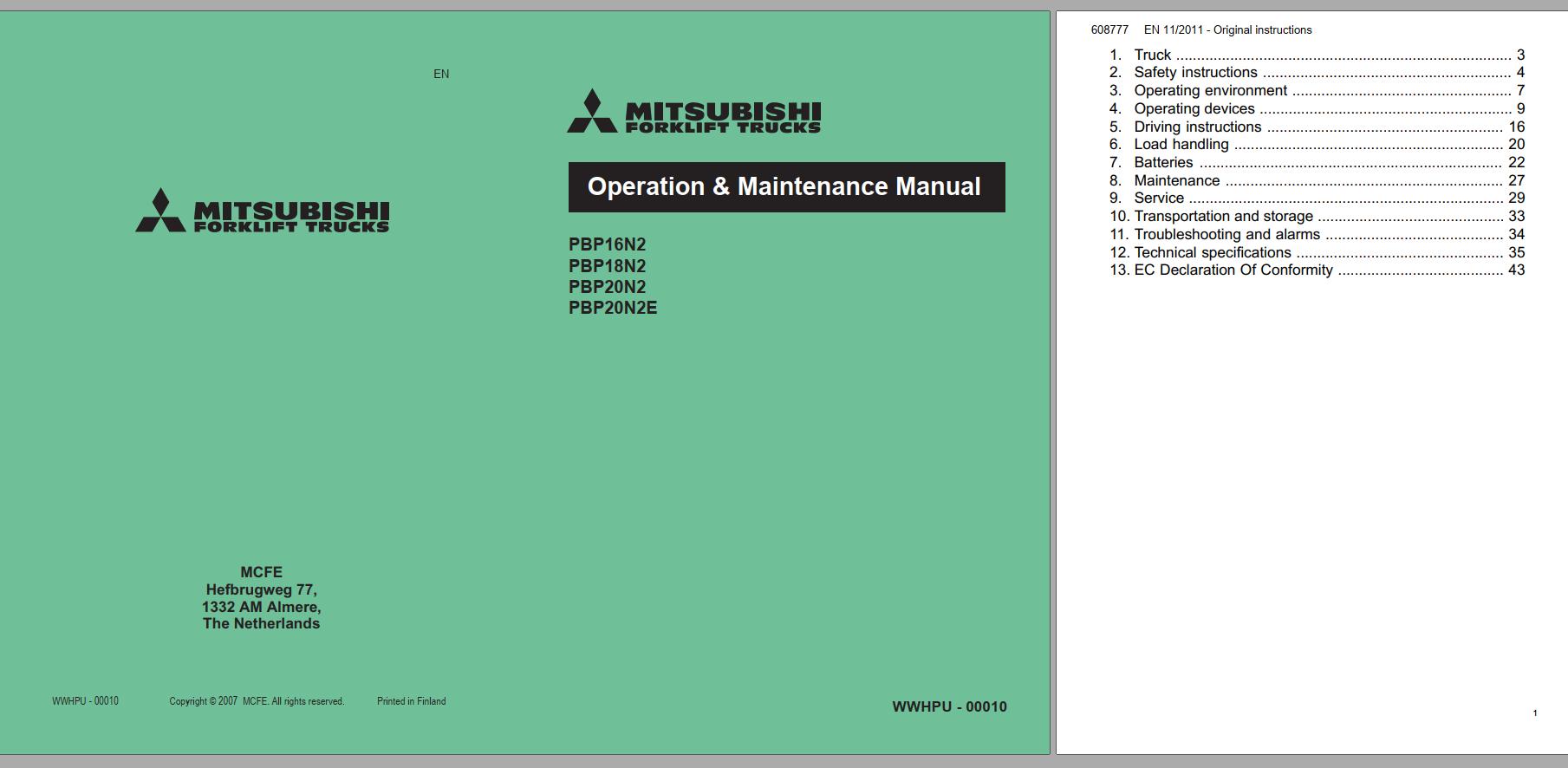The width and height of the screenshot is (1568, 768).
Task: Click "4. Operating devices" in contents
Action: click(x=1317, y=108)
